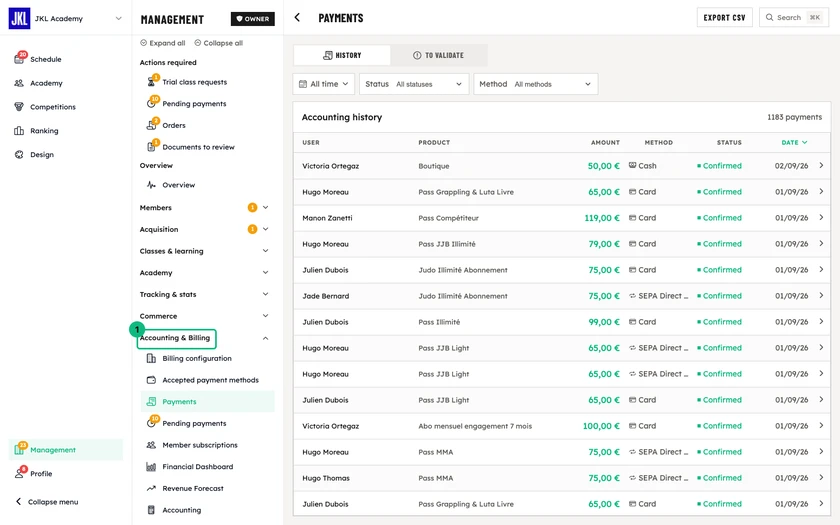Click the search magnifier icon
This screenshot has height=525, width=840.
[770, 17]
